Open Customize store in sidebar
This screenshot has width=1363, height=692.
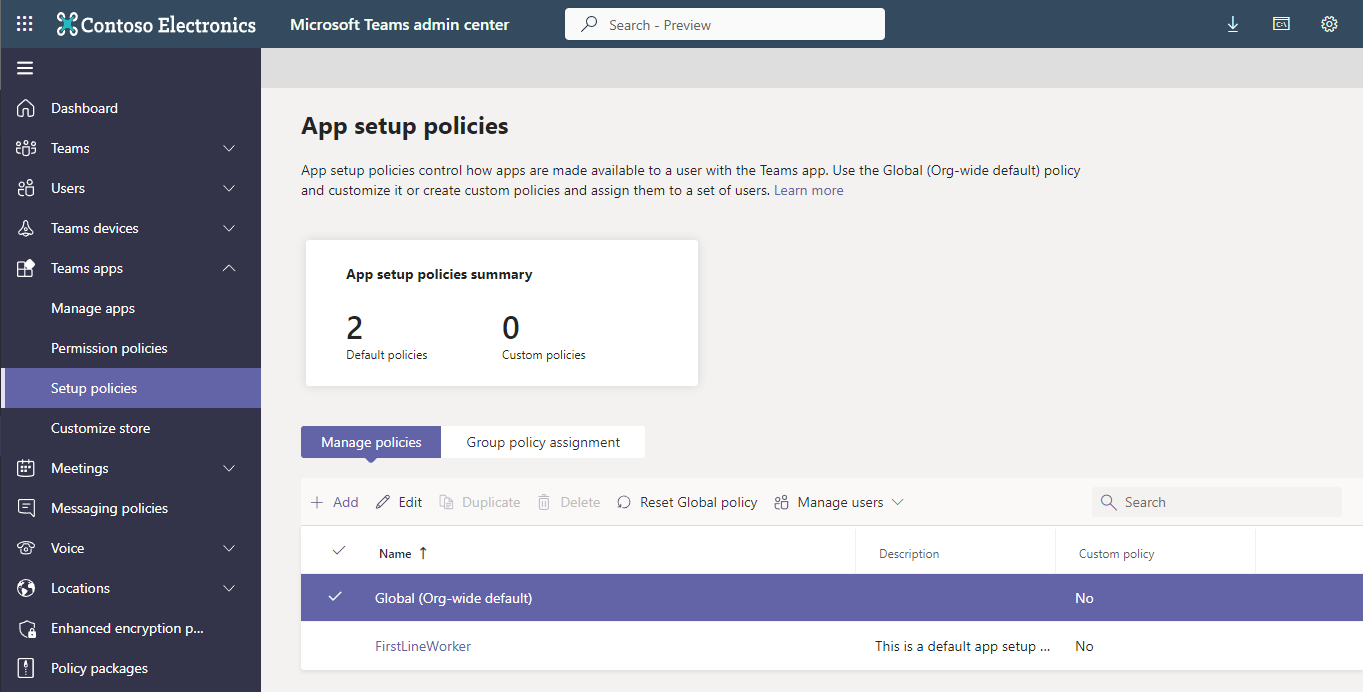(100, 428)
